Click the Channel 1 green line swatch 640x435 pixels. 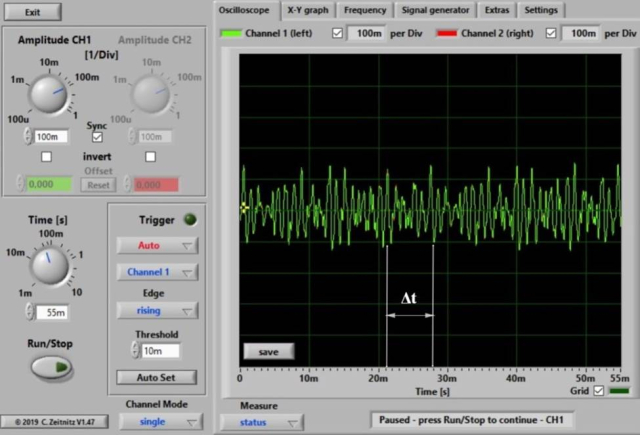coord(232,33)
